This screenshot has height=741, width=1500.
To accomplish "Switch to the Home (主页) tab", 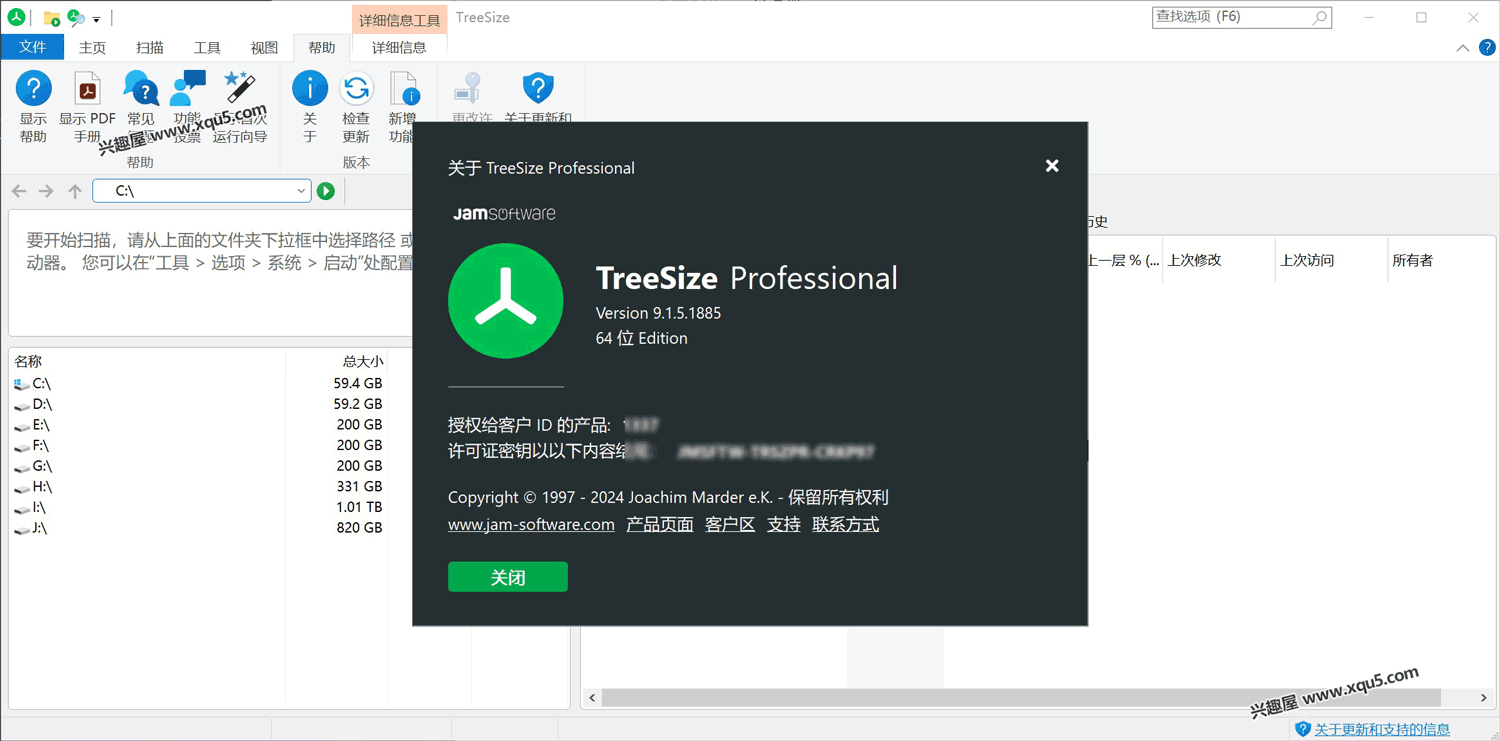I will click(92, 47).
